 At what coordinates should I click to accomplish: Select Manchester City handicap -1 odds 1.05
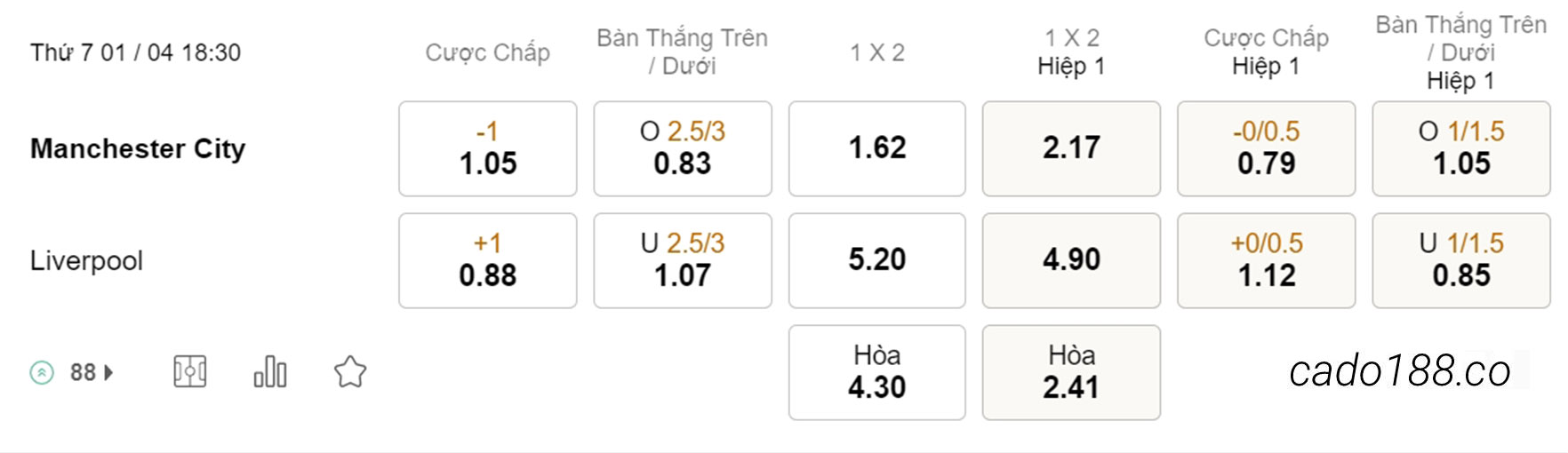pyautogui.click(x=488, y=148)
